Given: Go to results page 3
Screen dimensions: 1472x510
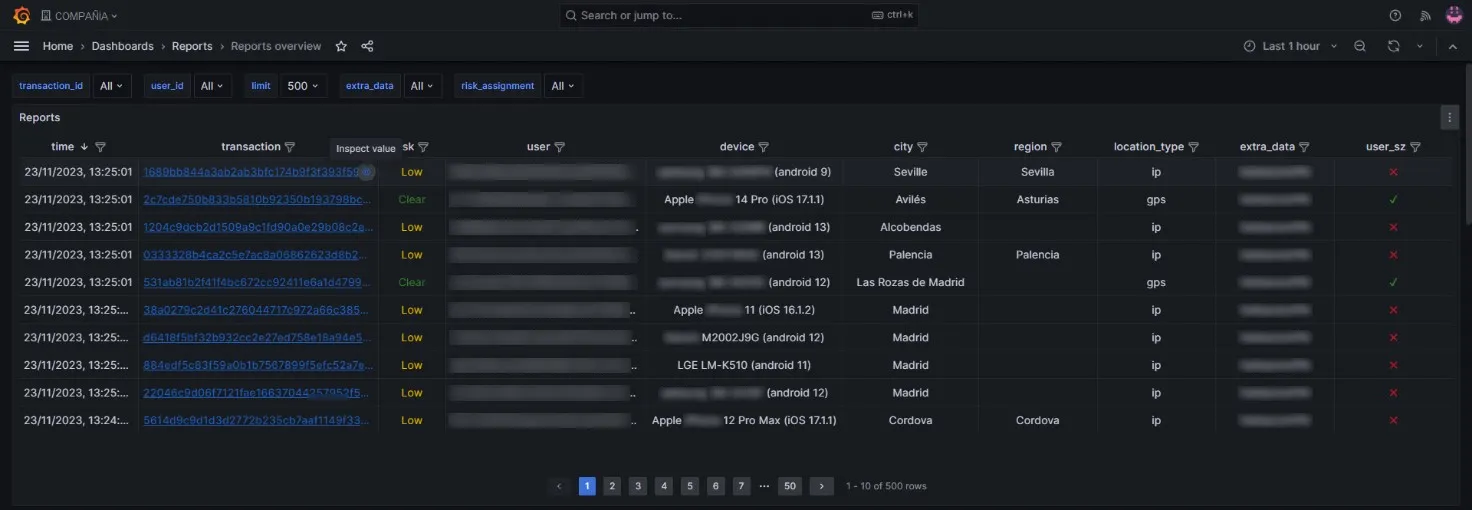Looking at the screenshot, I should (638, 486).
